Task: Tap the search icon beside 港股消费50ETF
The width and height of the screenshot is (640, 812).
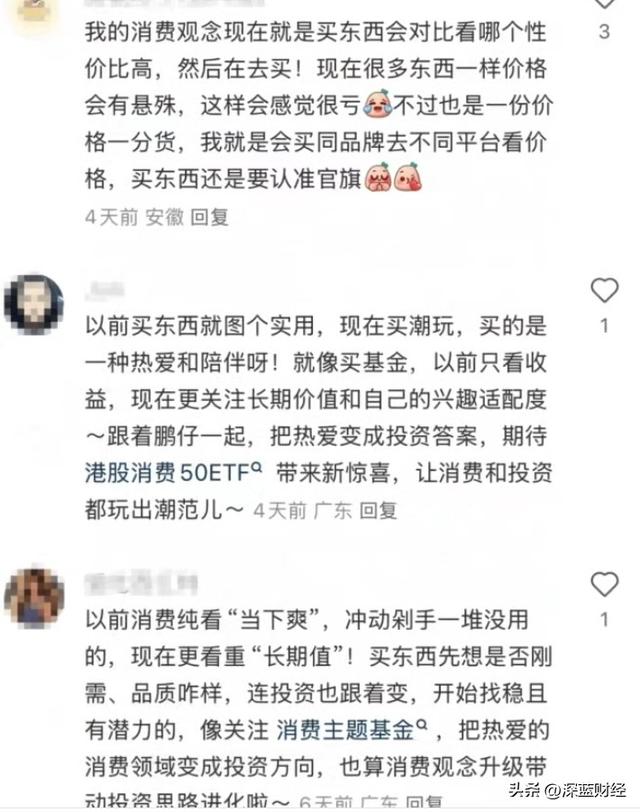Action: pos(256,467)
